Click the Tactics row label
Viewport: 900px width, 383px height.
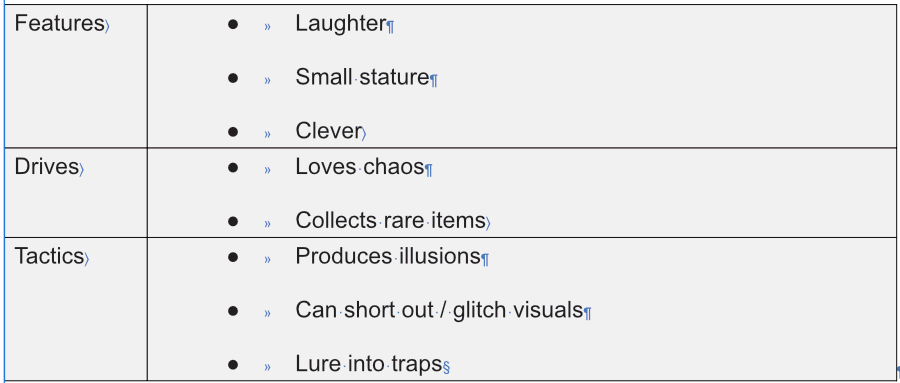49,256
